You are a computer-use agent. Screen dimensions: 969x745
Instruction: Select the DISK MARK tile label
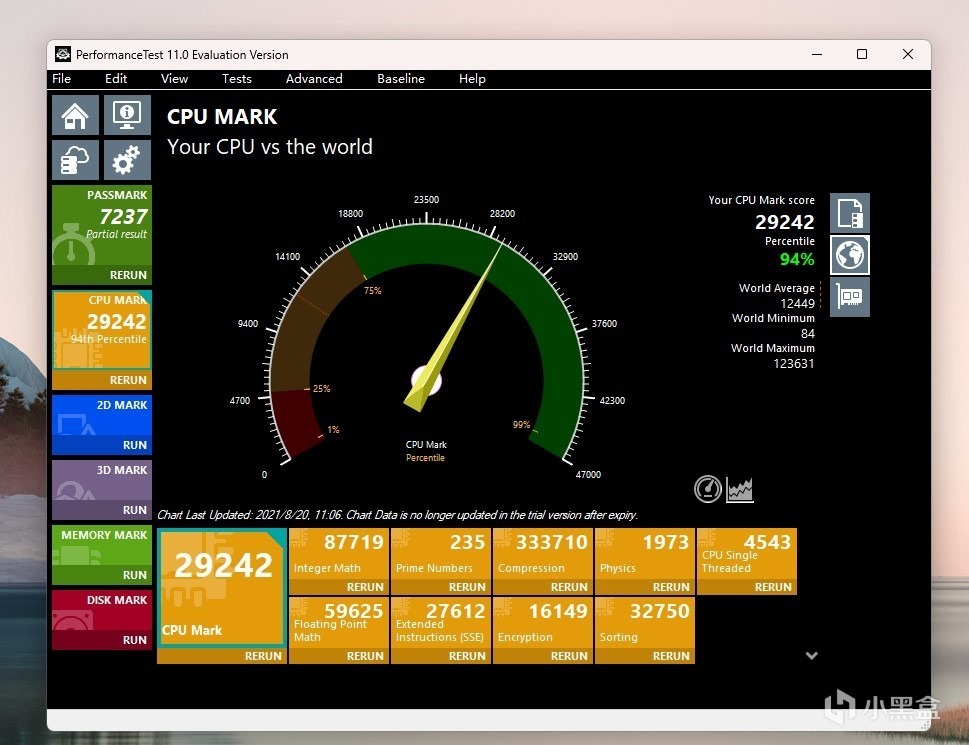point(117,600)
